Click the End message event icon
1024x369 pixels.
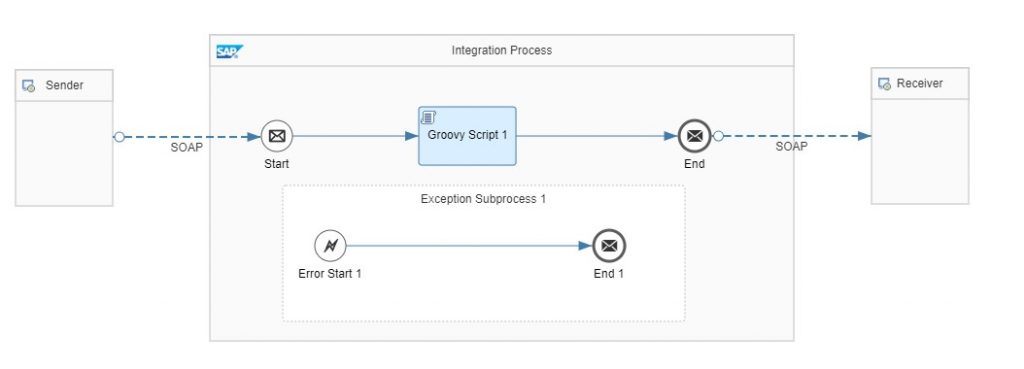(694, 136)
